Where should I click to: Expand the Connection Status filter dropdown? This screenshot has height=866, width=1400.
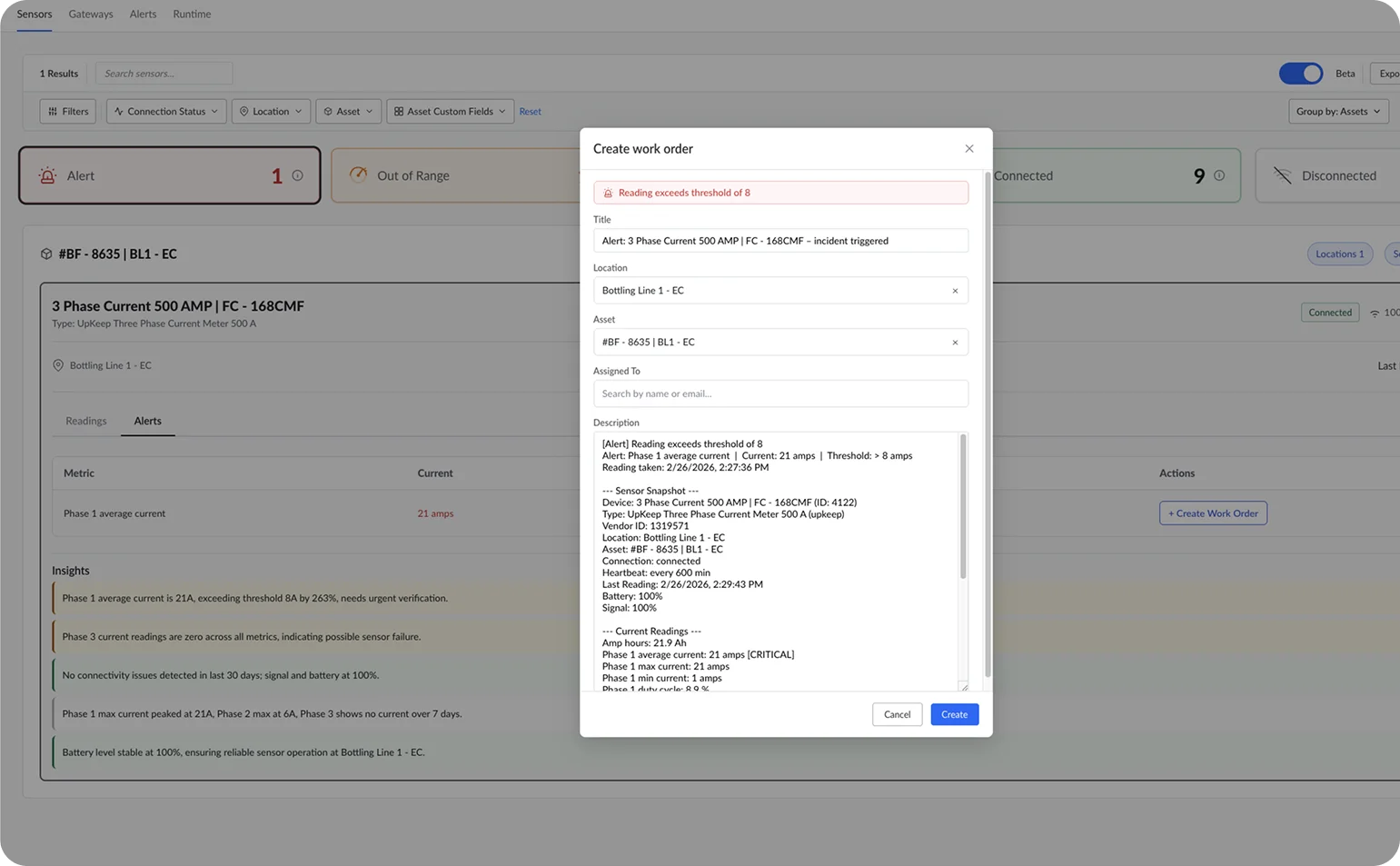(165, 111)
